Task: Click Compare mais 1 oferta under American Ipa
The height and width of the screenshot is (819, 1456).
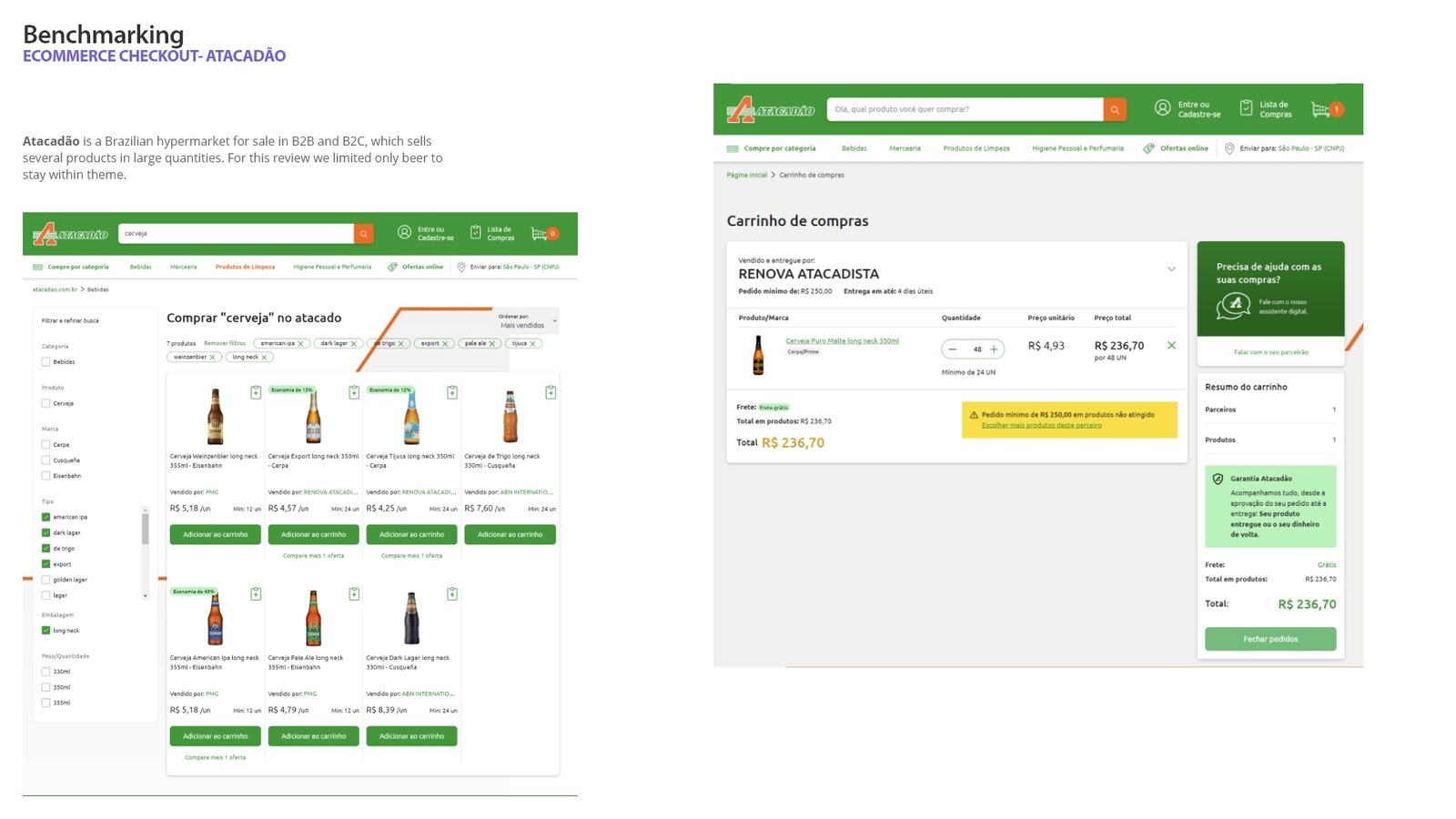Action: coord(215,758)
